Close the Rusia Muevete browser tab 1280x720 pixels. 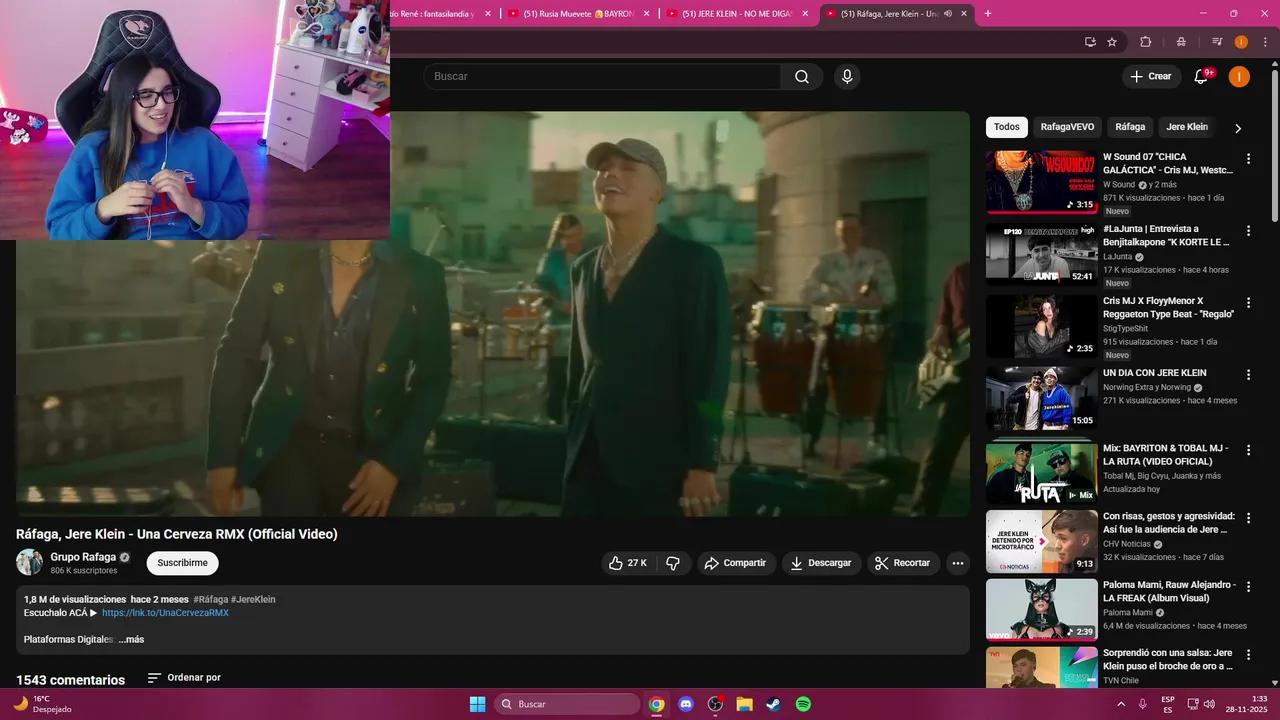646,14
